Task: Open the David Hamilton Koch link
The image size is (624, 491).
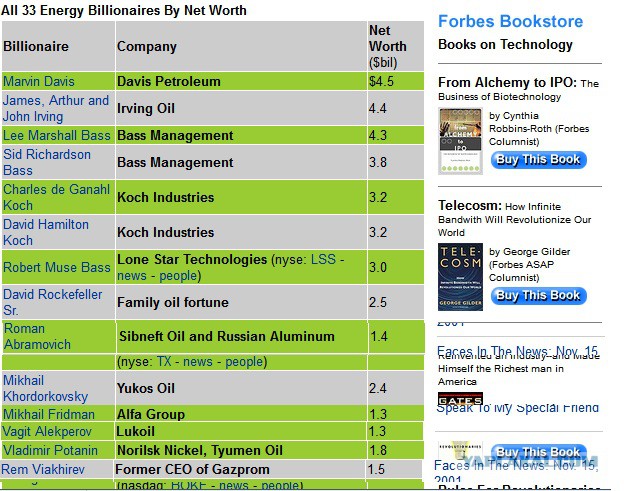Action: (46, 232)
